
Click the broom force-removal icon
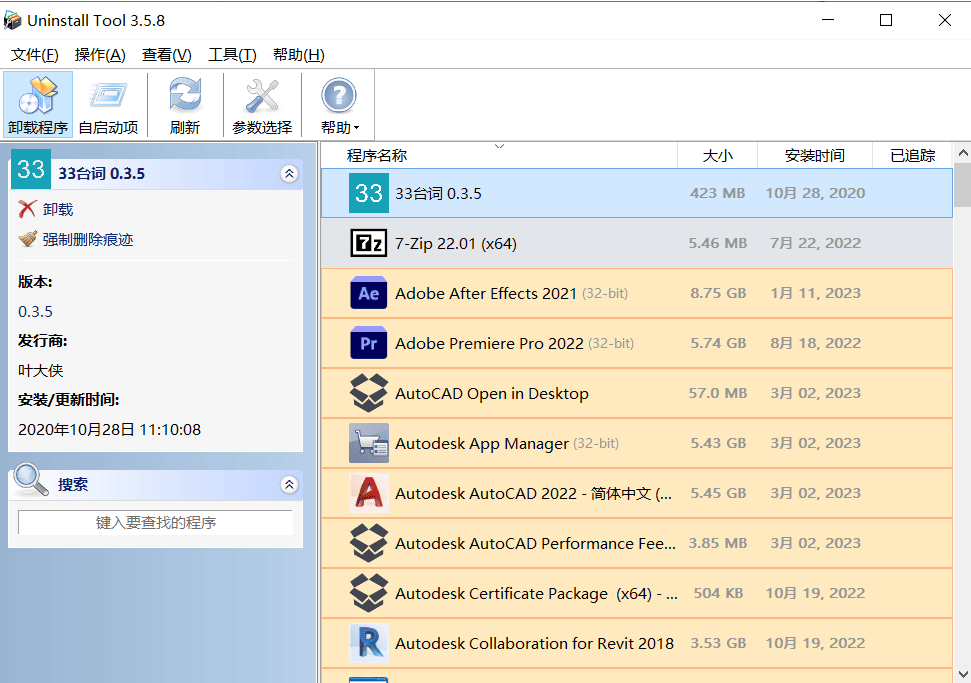click(x=27, y=239)
